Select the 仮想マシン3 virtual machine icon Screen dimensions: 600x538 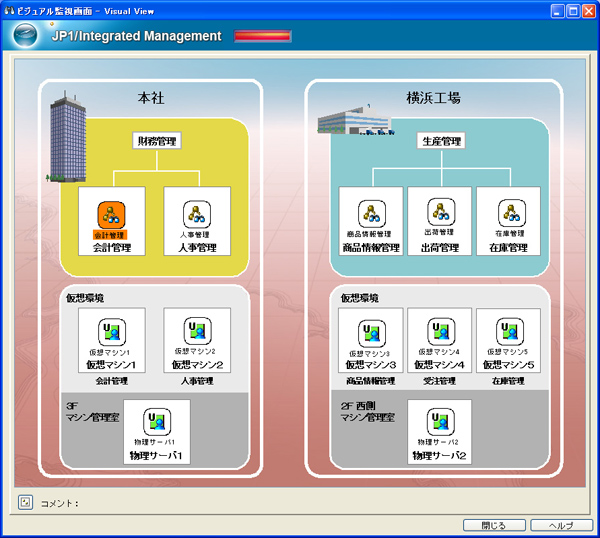[x=372, y=334]
